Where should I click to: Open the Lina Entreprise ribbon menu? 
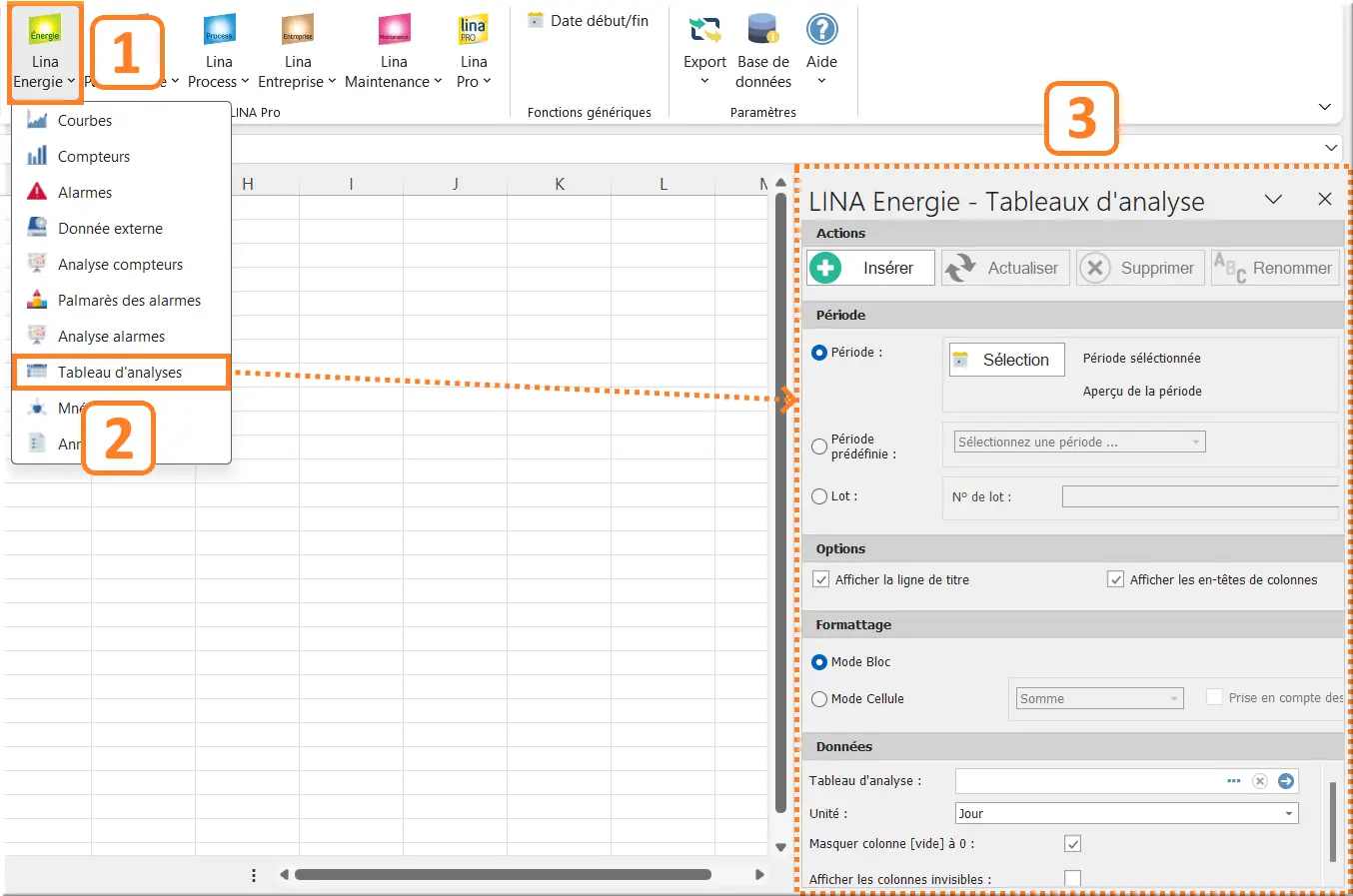click(x=297, y=53)
